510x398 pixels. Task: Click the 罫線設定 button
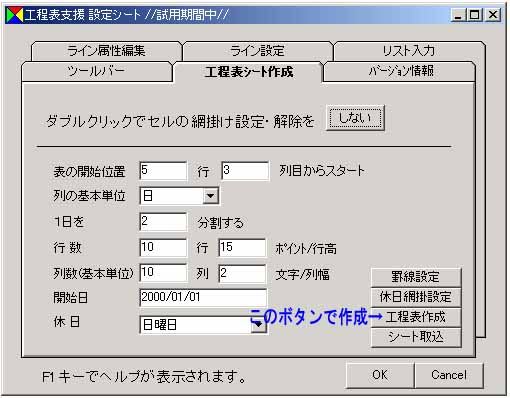[416, 277]
